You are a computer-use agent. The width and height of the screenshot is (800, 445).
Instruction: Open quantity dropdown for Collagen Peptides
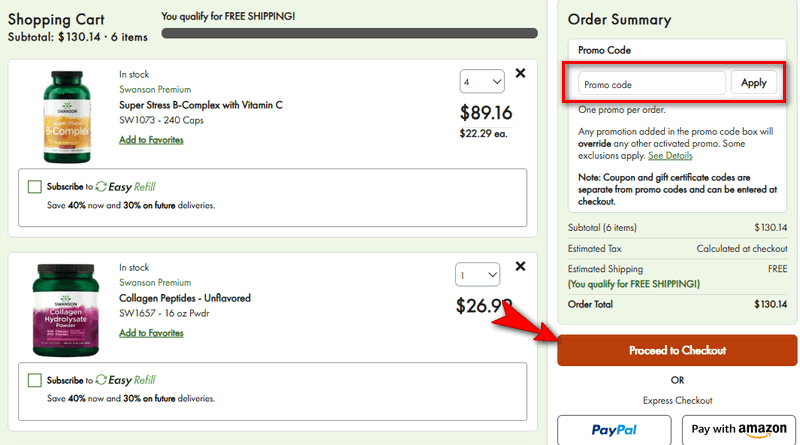pyautogui.click(x=477, y=275)
